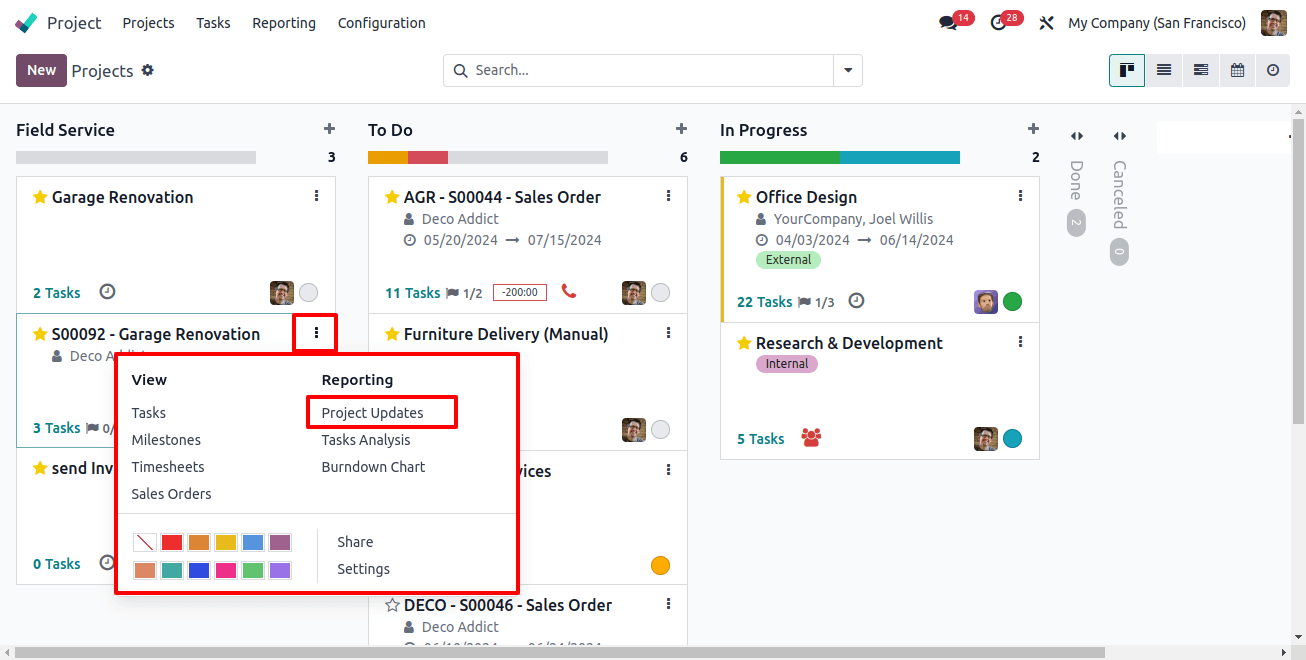Click the activity clock on Office Design card
The width and height of the screenshot is (1306, 660).
click(x=856, y=301)
